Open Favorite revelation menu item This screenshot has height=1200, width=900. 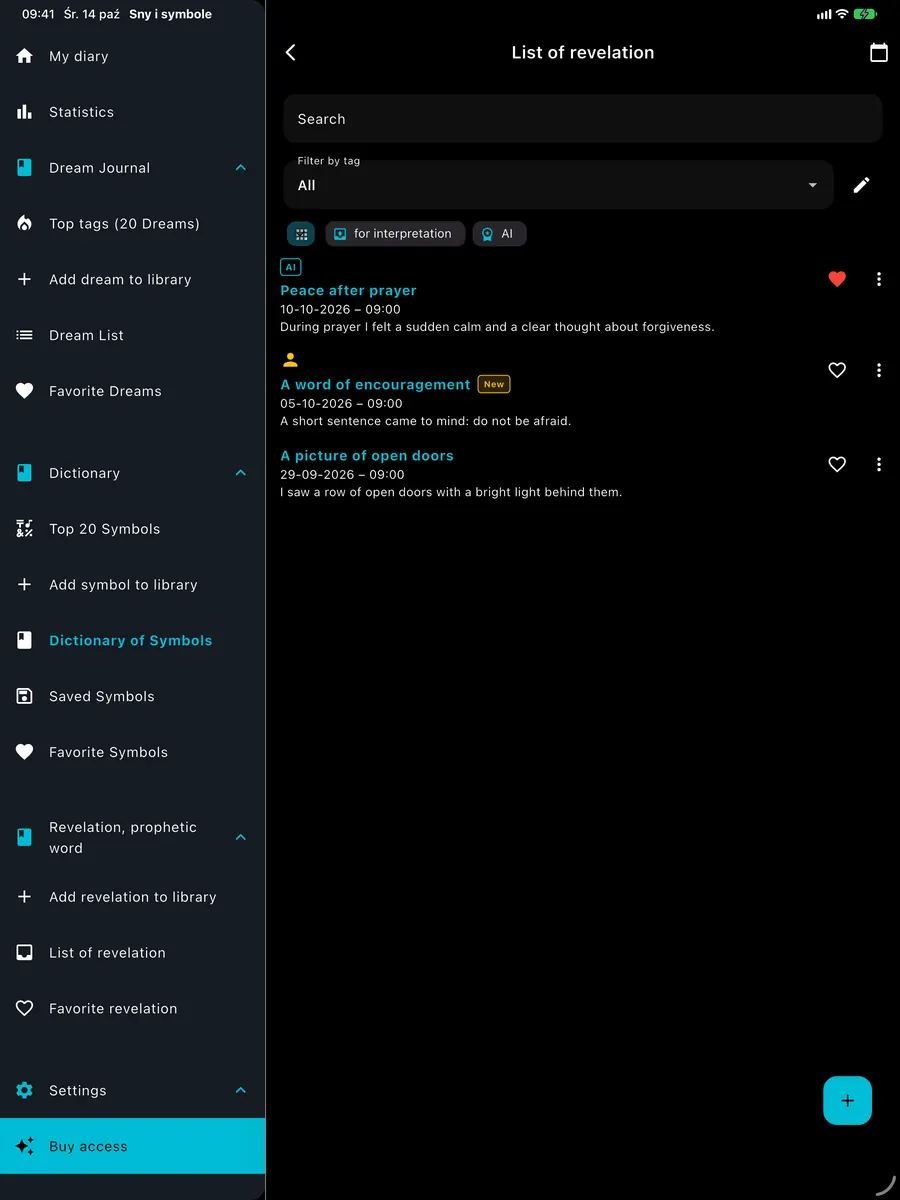[113, 1009]
